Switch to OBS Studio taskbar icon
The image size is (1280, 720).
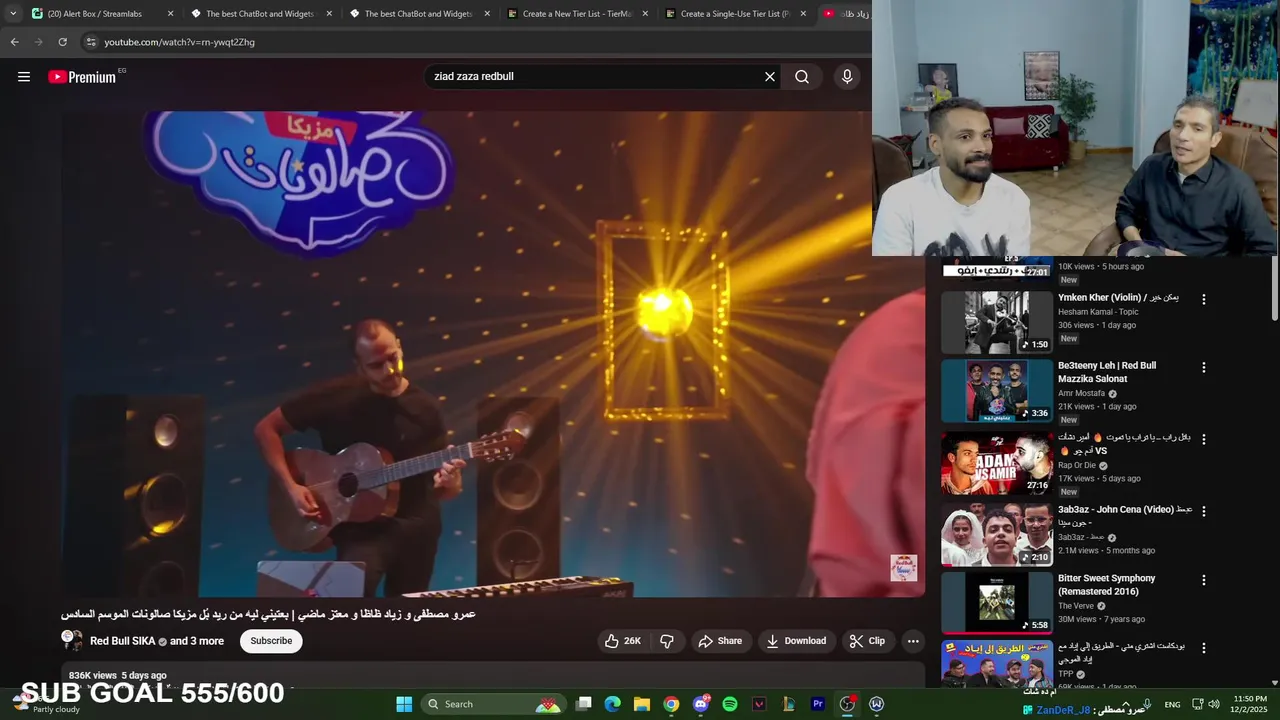click(847, 704)
